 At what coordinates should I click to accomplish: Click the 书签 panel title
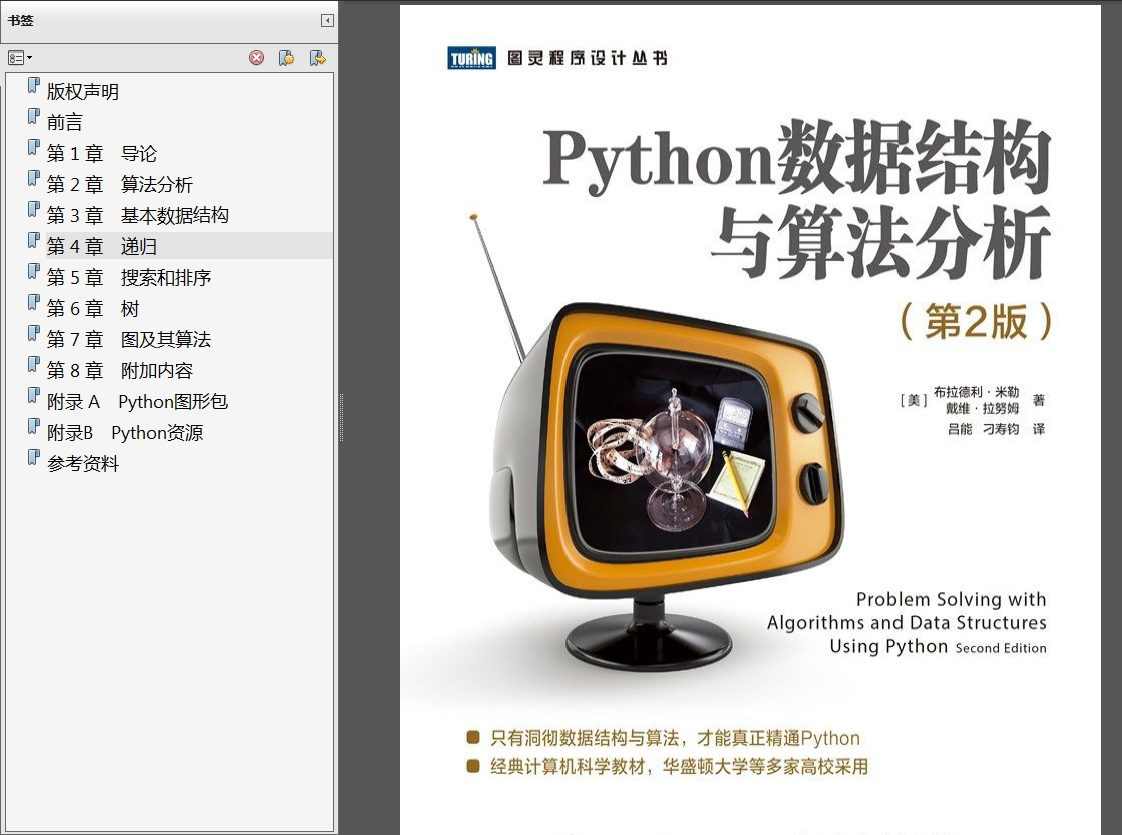[x=20, y=21]
